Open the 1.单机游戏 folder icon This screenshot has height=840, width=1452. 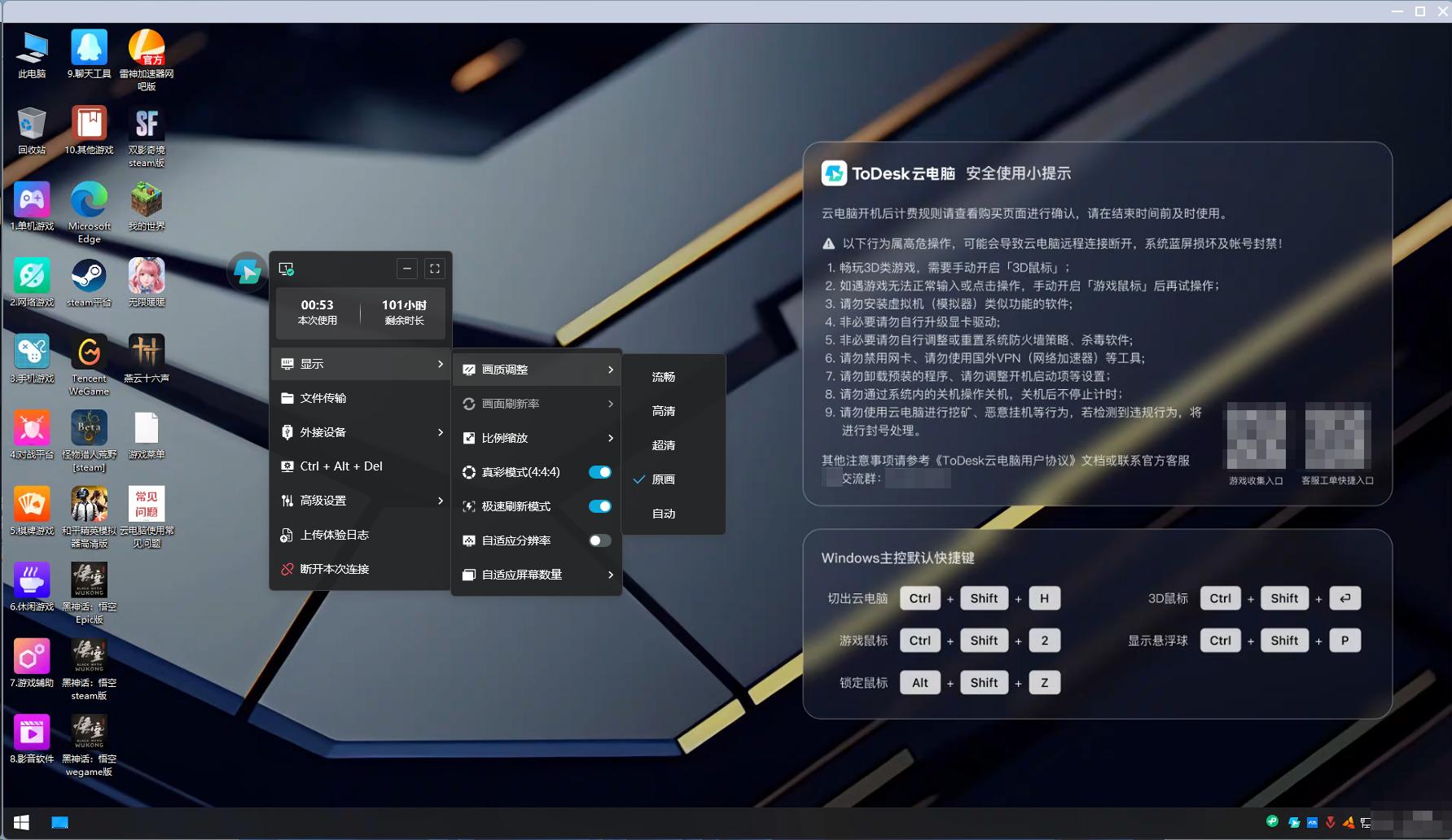(x=32, y=207)
